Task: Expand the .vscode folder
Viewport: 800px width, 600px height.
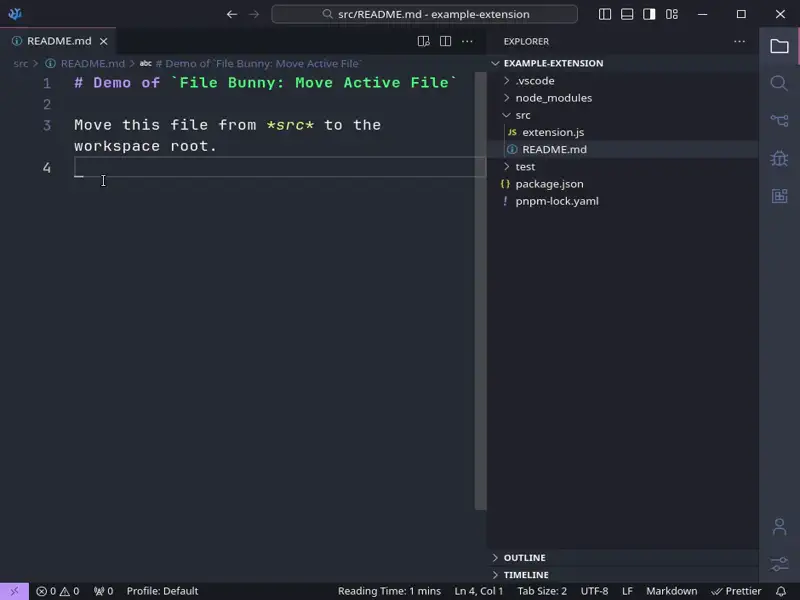Action: click(622, 81)
